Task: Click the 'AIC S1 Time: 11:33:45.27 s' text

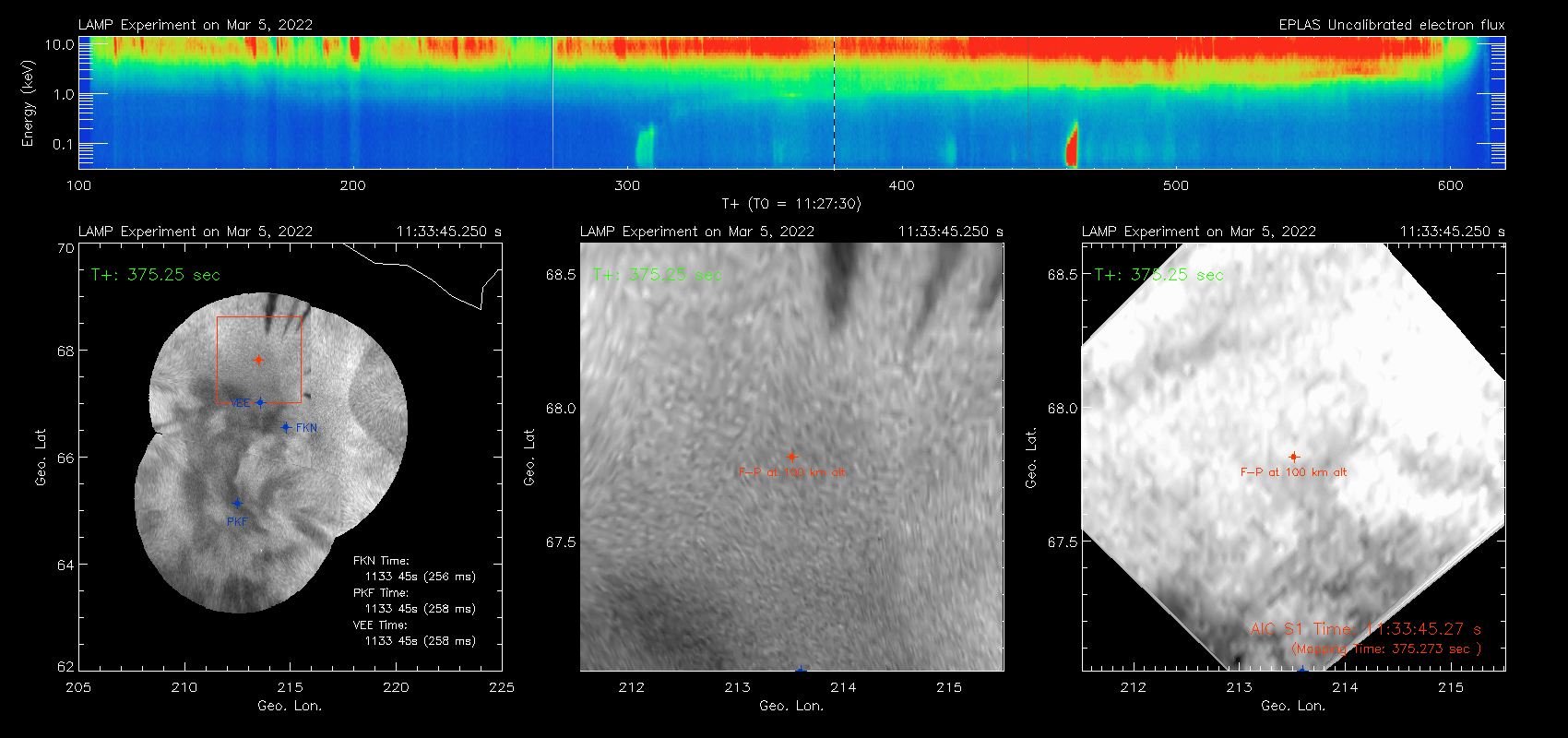Action: coord(1366,629)
